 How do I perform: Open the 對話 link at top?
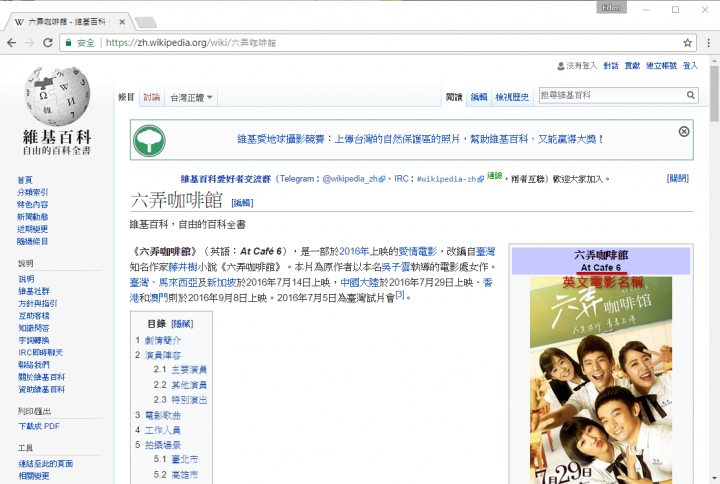click(611, 66)
